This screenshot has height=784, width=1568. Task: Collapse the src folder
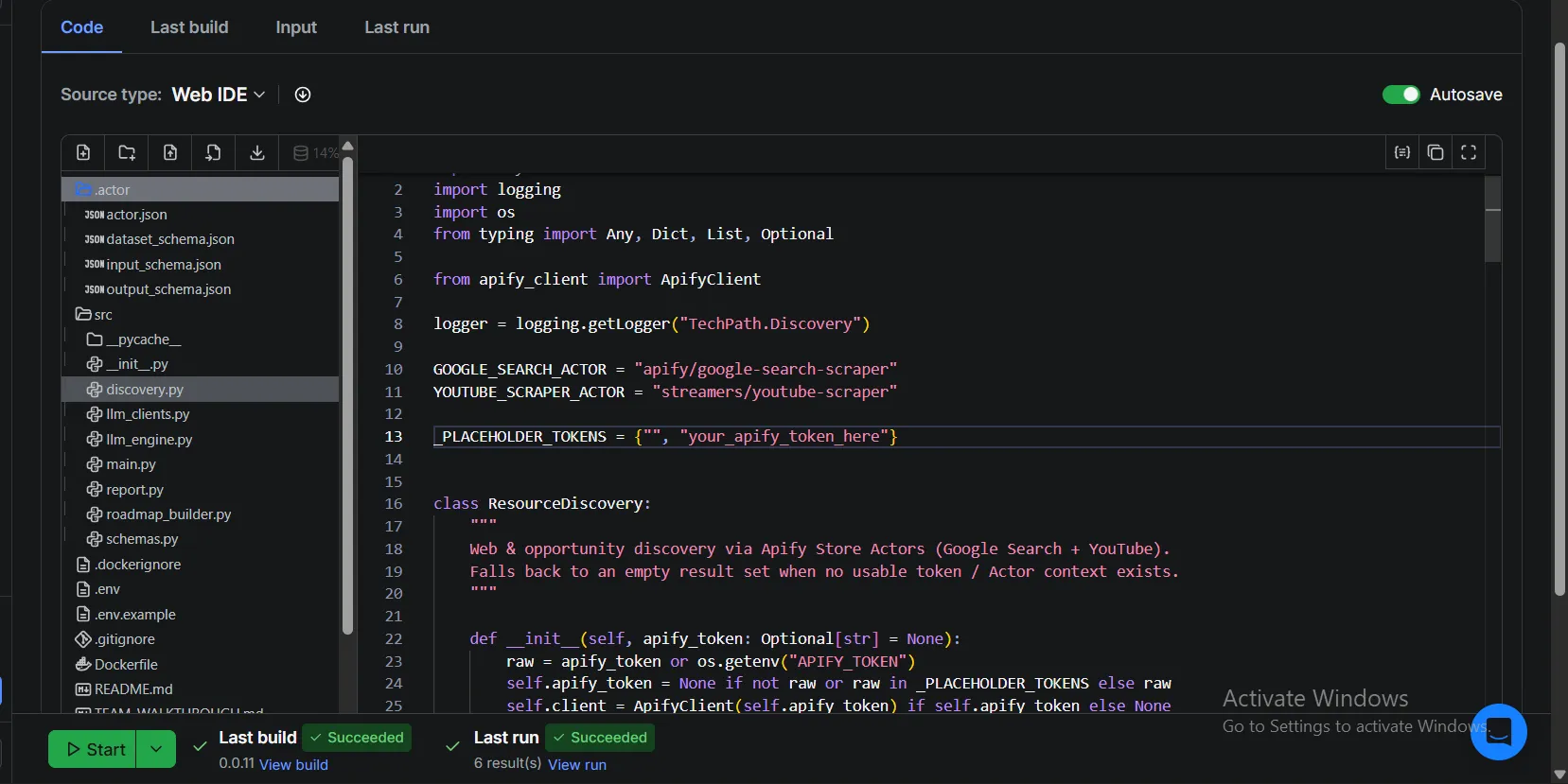click(201, 314)
